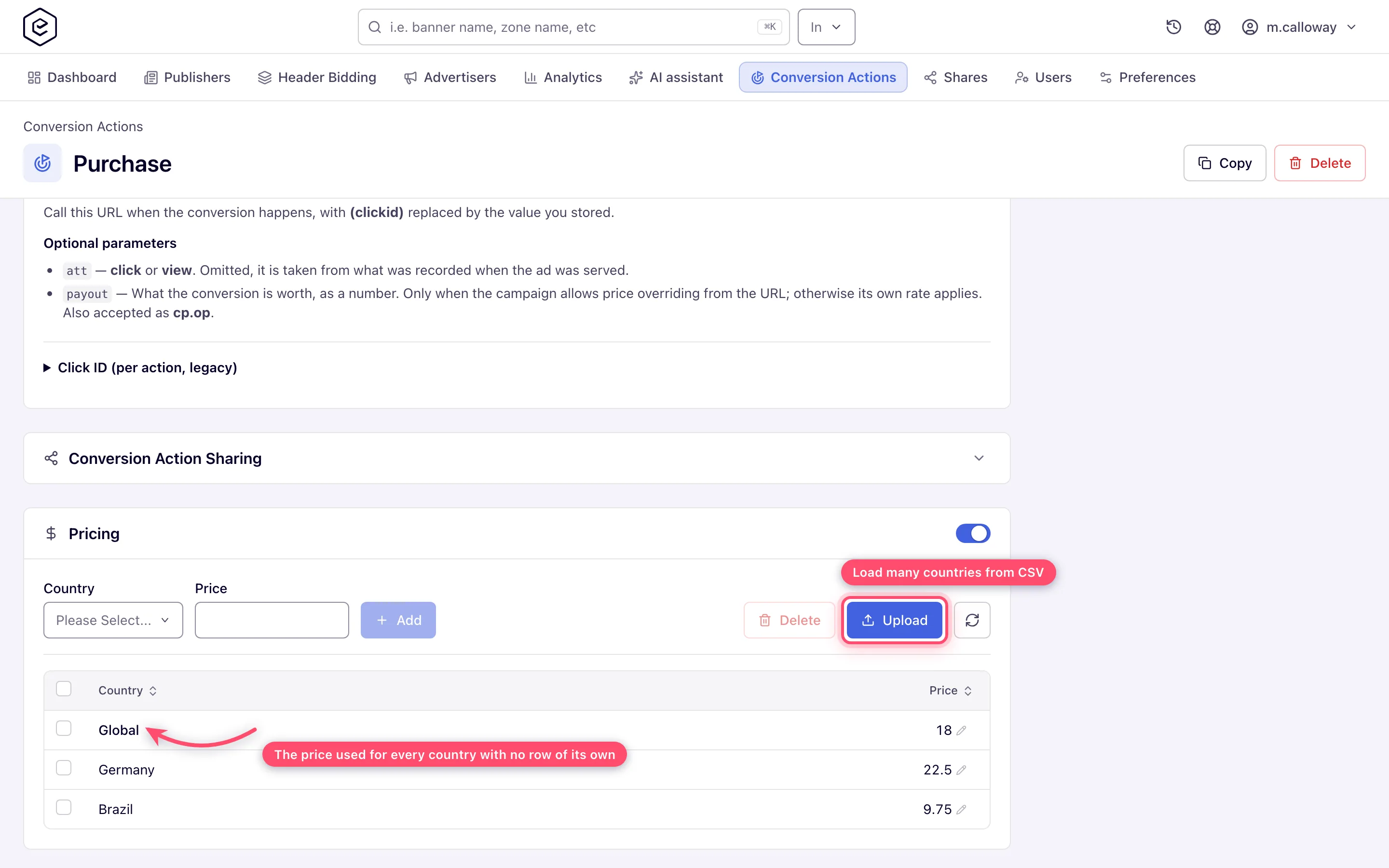This screenshot has width=1389, height=868.
Task: Click the Conversion Actions breadcrumb link
Action: pos(83,126)
